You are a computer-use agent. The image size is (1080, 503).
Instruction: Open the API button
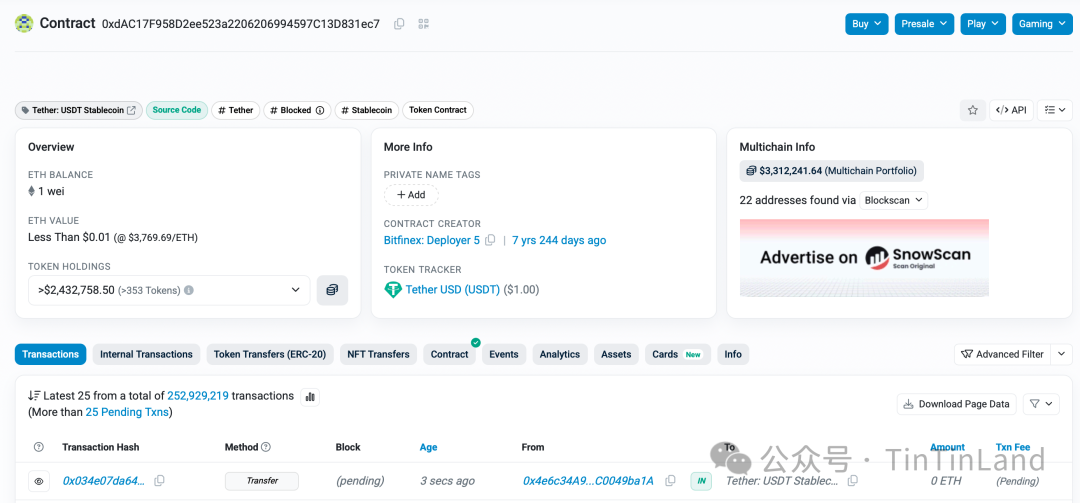tap(1011, 110)
